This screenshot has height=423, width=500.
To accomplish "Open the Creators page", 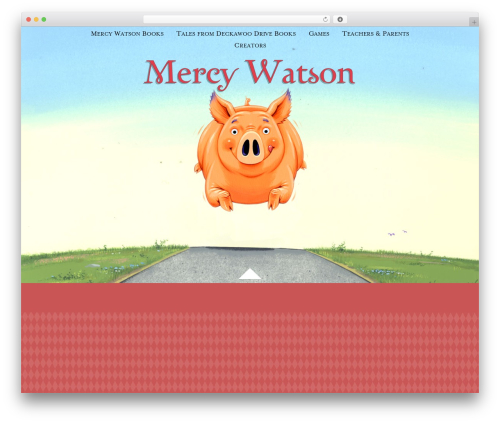I will [x=250, y=45].
